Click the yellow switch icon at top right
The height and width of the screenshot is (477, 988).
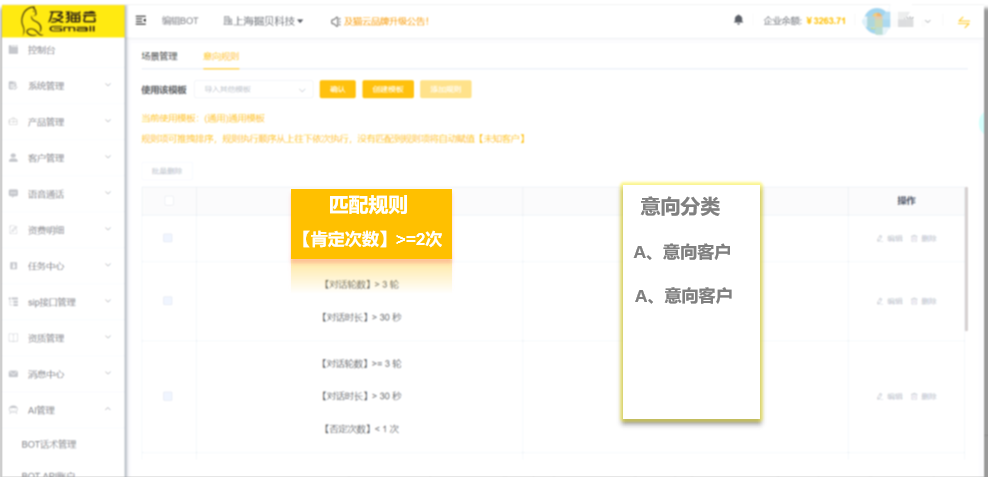[964, 20]
